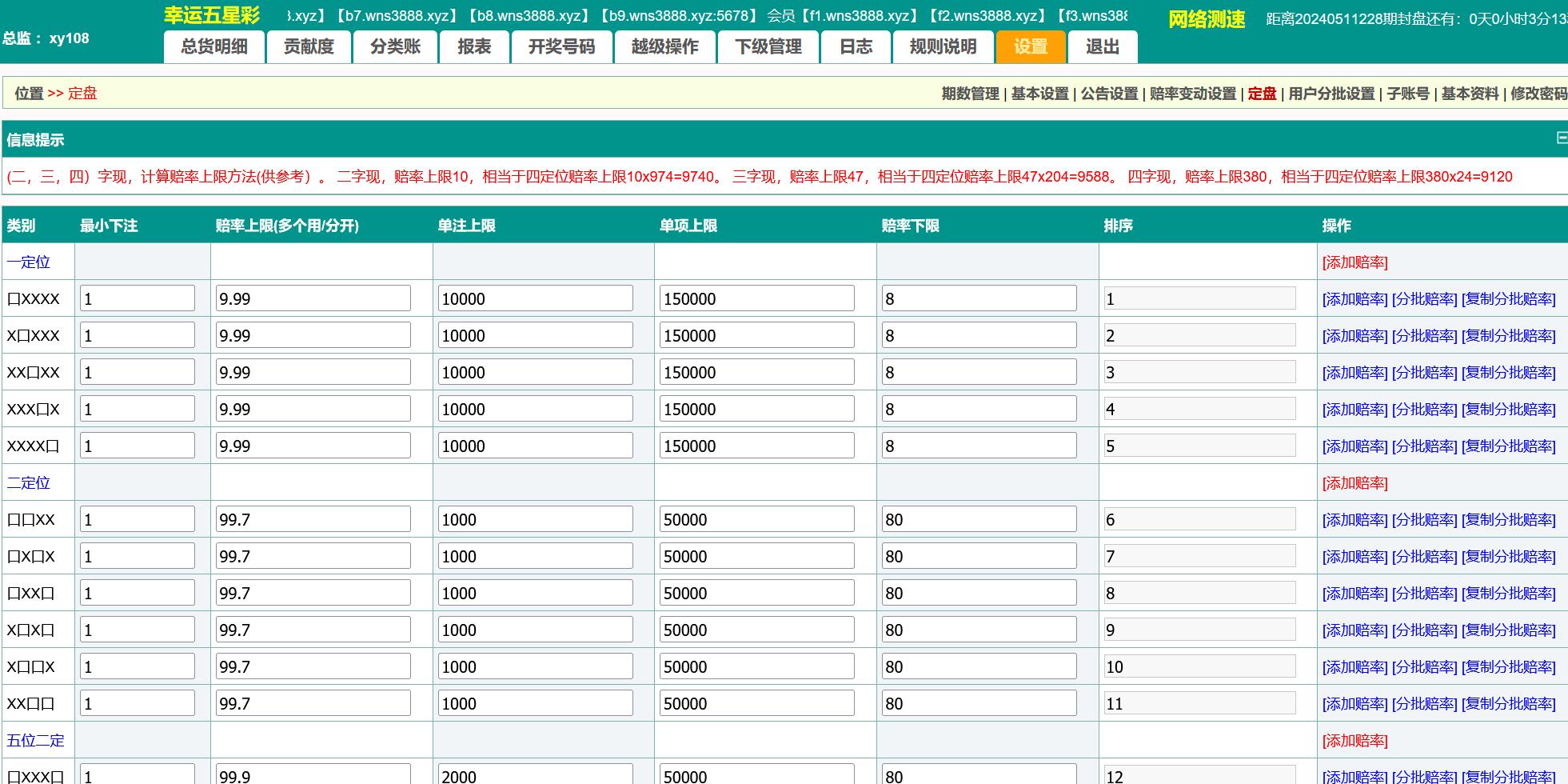Screen dimensions: 1568x784
Task: Click 单注上限 field in 口口XX row
Action: (535, 520)
